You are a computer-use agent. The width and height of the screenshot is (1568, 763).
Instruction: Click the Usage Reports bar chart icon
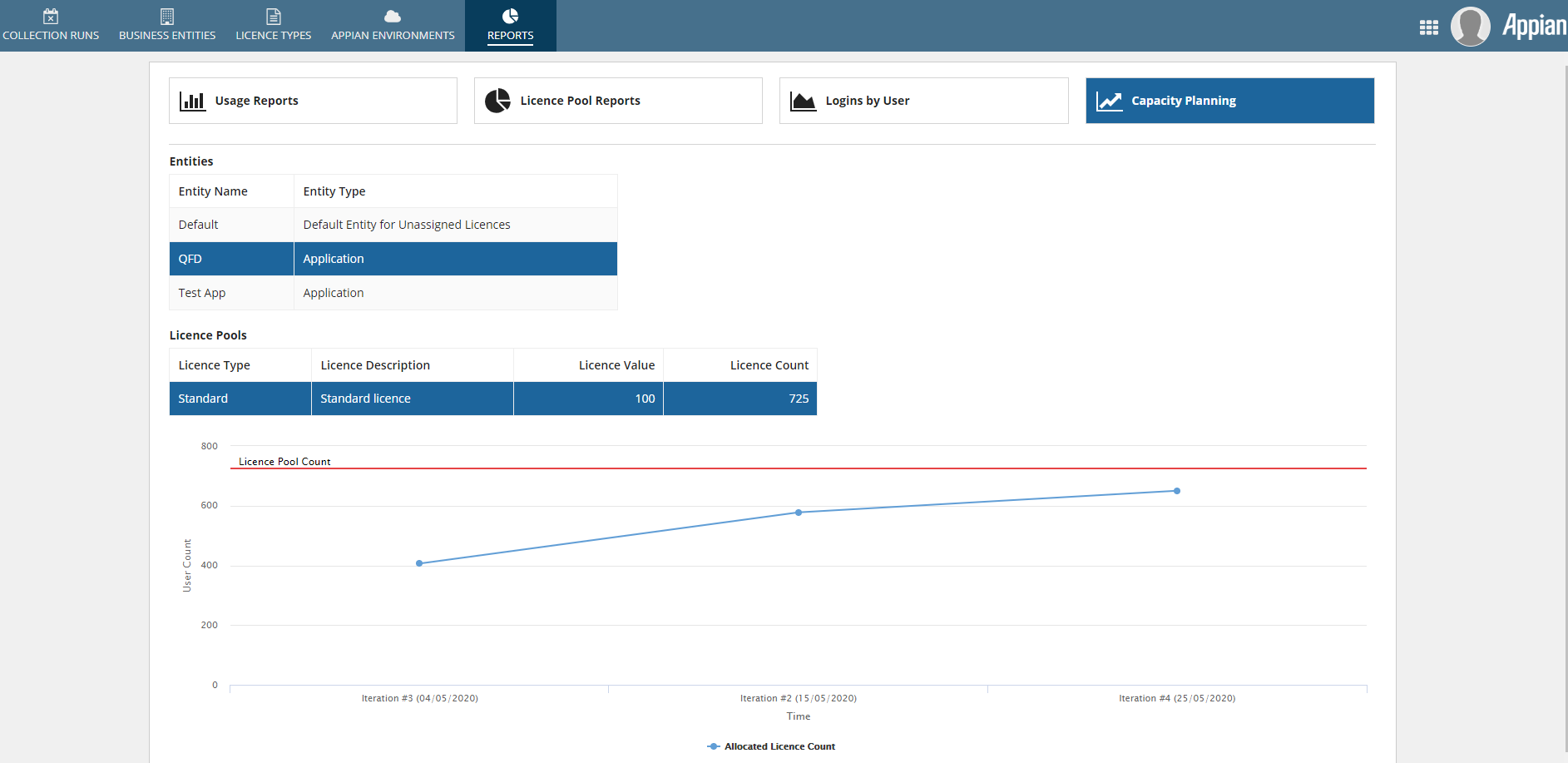click(x=193, y=101)
